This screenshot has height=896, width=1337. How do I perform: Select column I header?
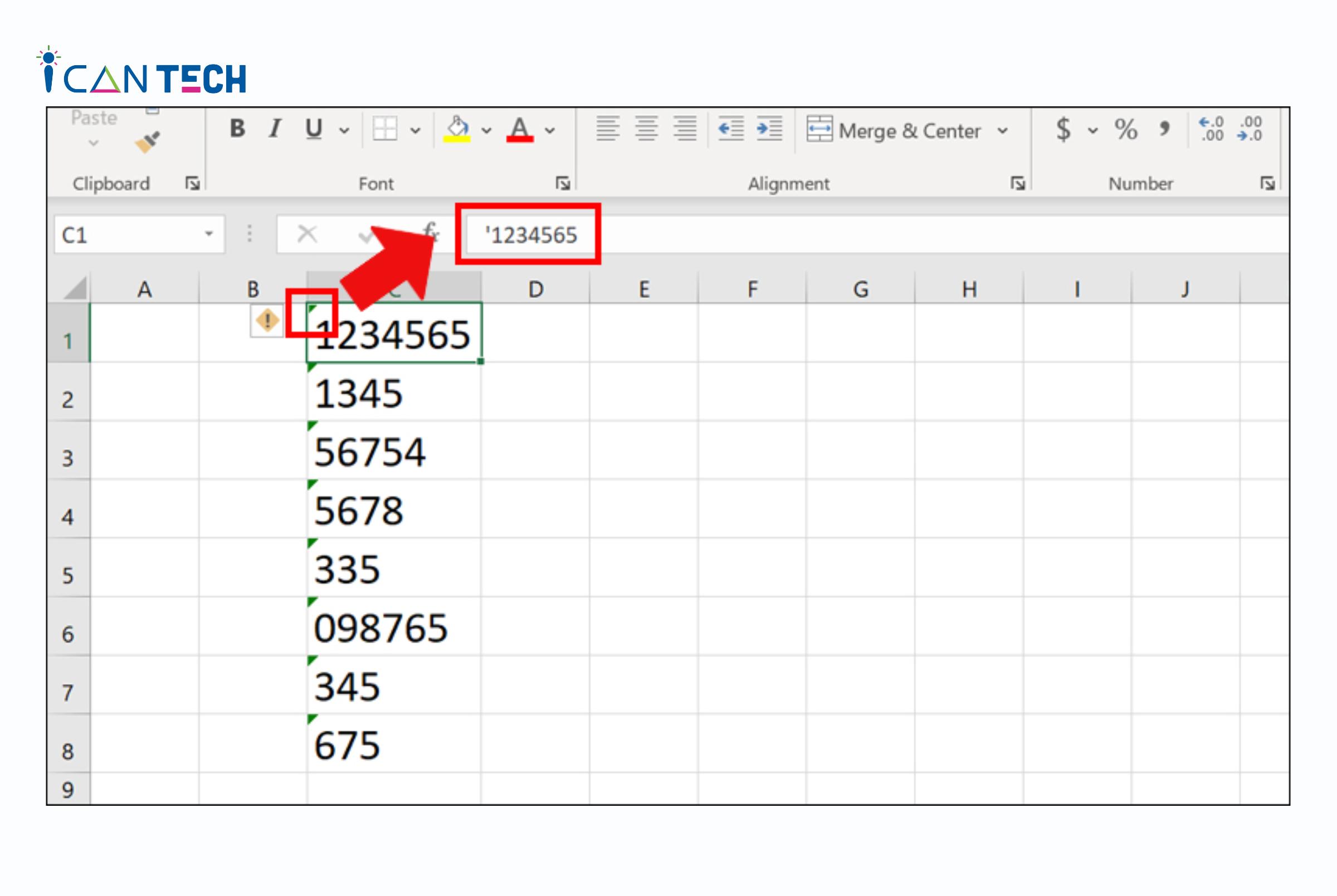pyautogui.click(x=1077, y=288)
